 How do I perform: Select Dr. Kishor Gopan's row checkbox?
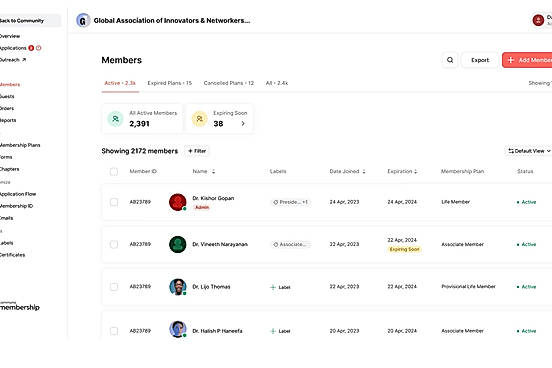(x=114, y=202)
